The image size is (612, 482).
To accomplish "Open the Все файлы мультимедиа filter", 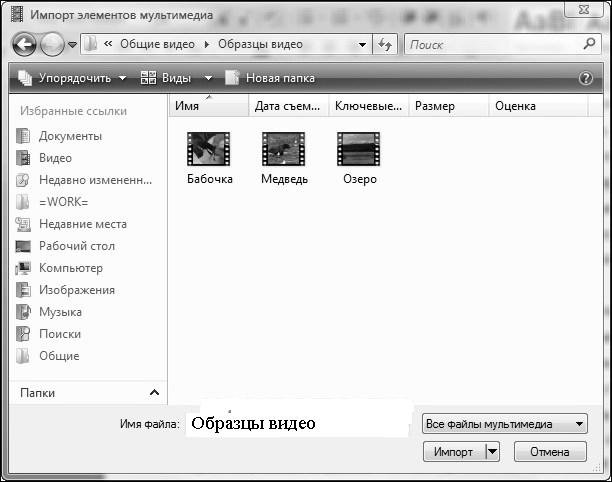I will pos(503,424).
